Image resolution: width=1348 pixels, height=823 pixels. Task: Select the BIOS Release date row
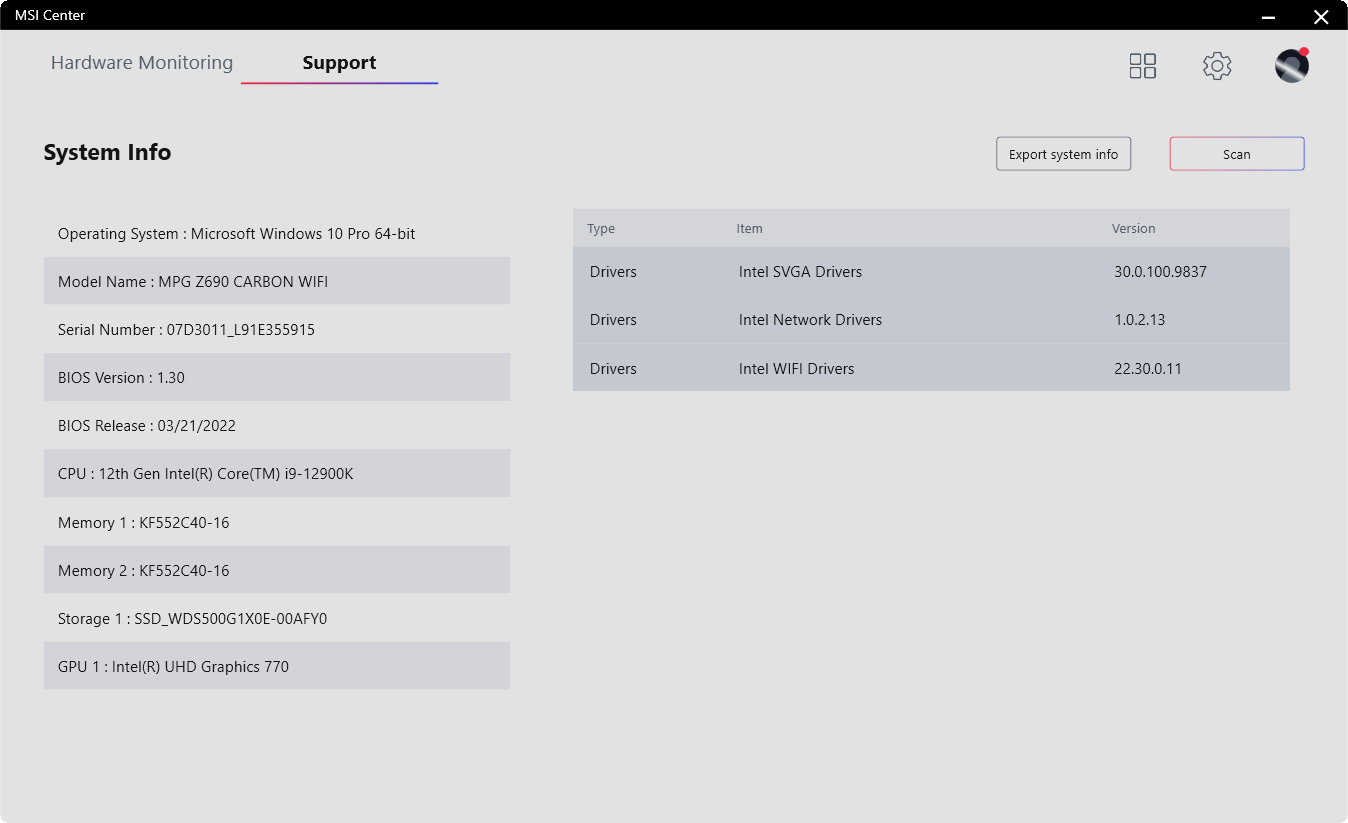[277, 425]
